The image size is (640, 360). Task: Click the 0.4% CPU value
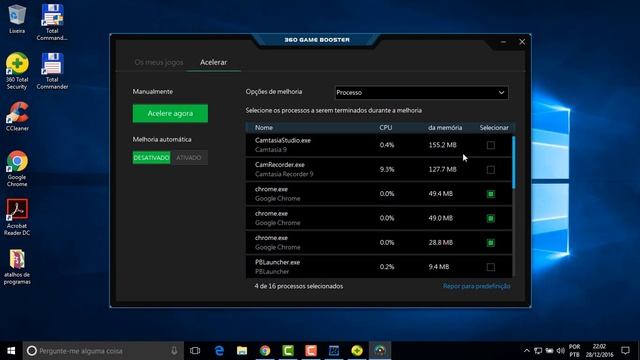click(387, 145)
